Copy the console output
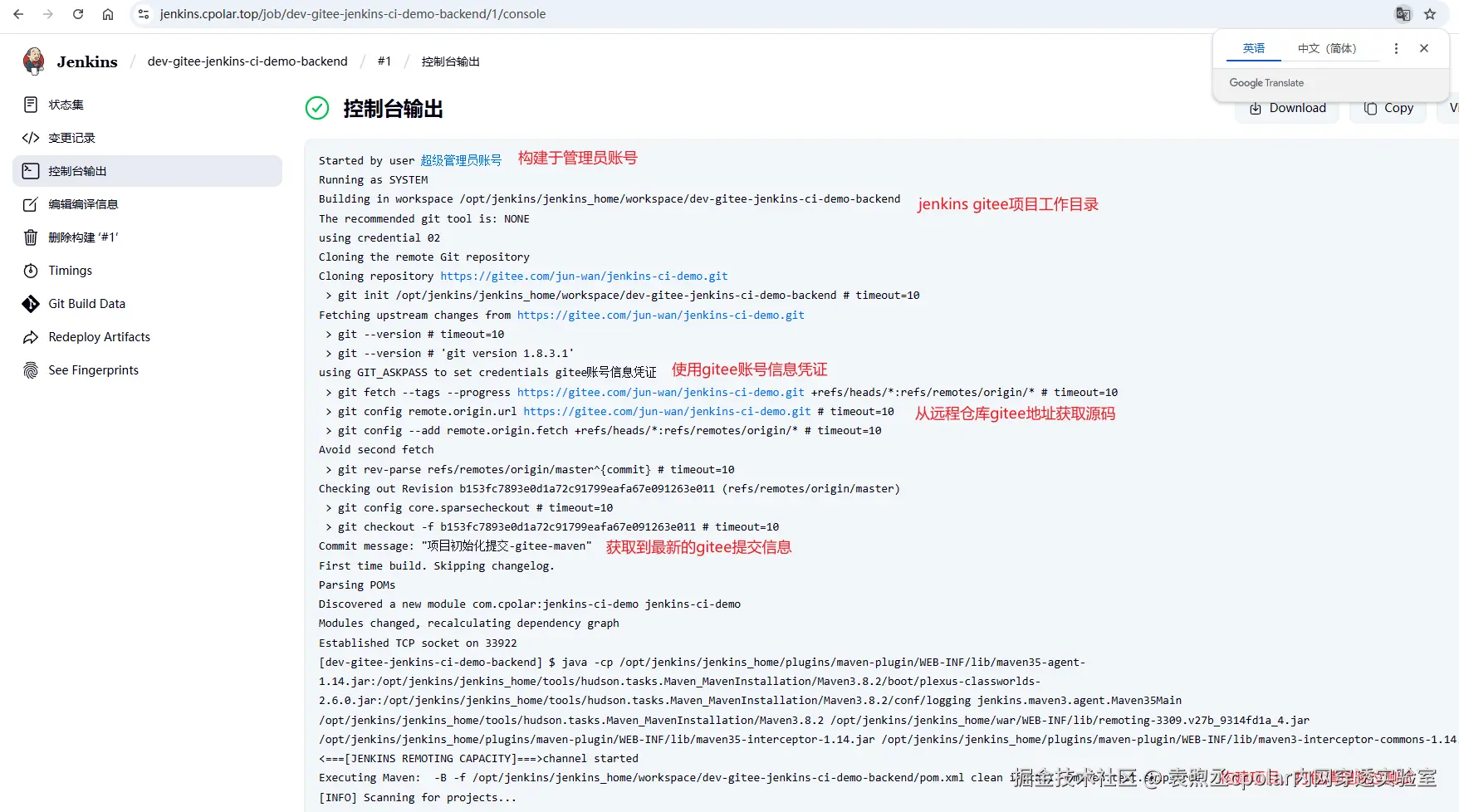The image size is (1459, 812). 1389,108
